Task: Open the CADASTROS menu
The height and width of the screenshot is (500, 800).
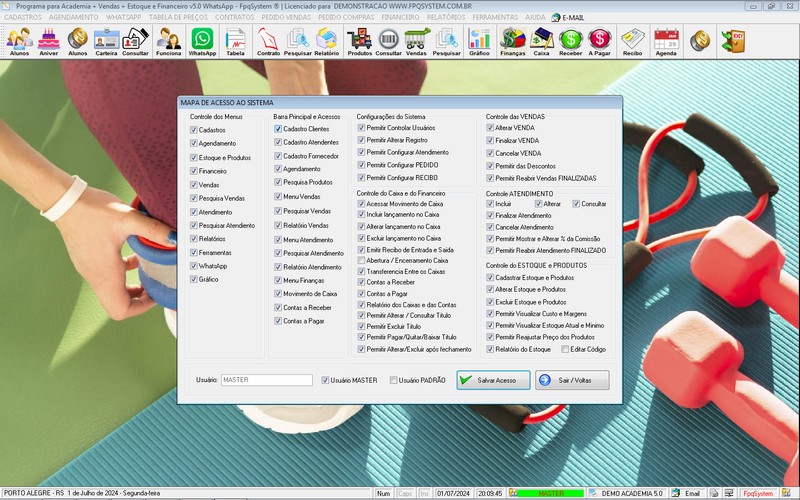Action: coord(22,17)
